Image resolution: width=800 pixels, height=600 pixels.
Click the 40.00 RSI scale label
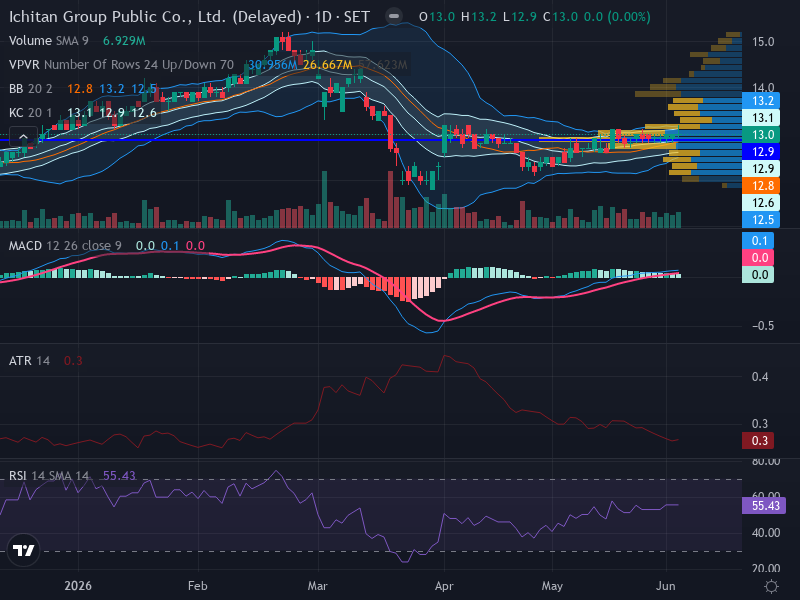point(766,533)
